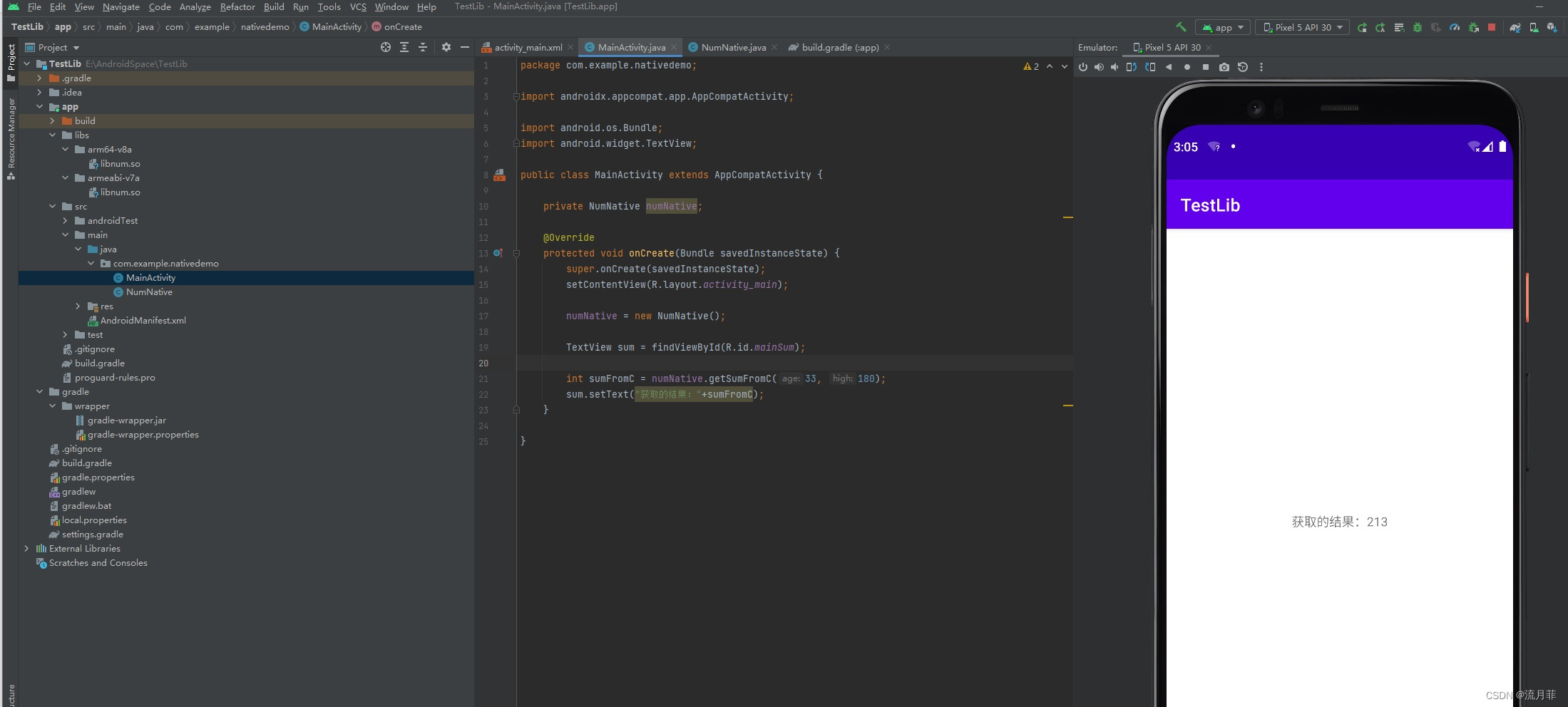
Task: Open the Resource Manager side tab
Action: click(11, 139)
